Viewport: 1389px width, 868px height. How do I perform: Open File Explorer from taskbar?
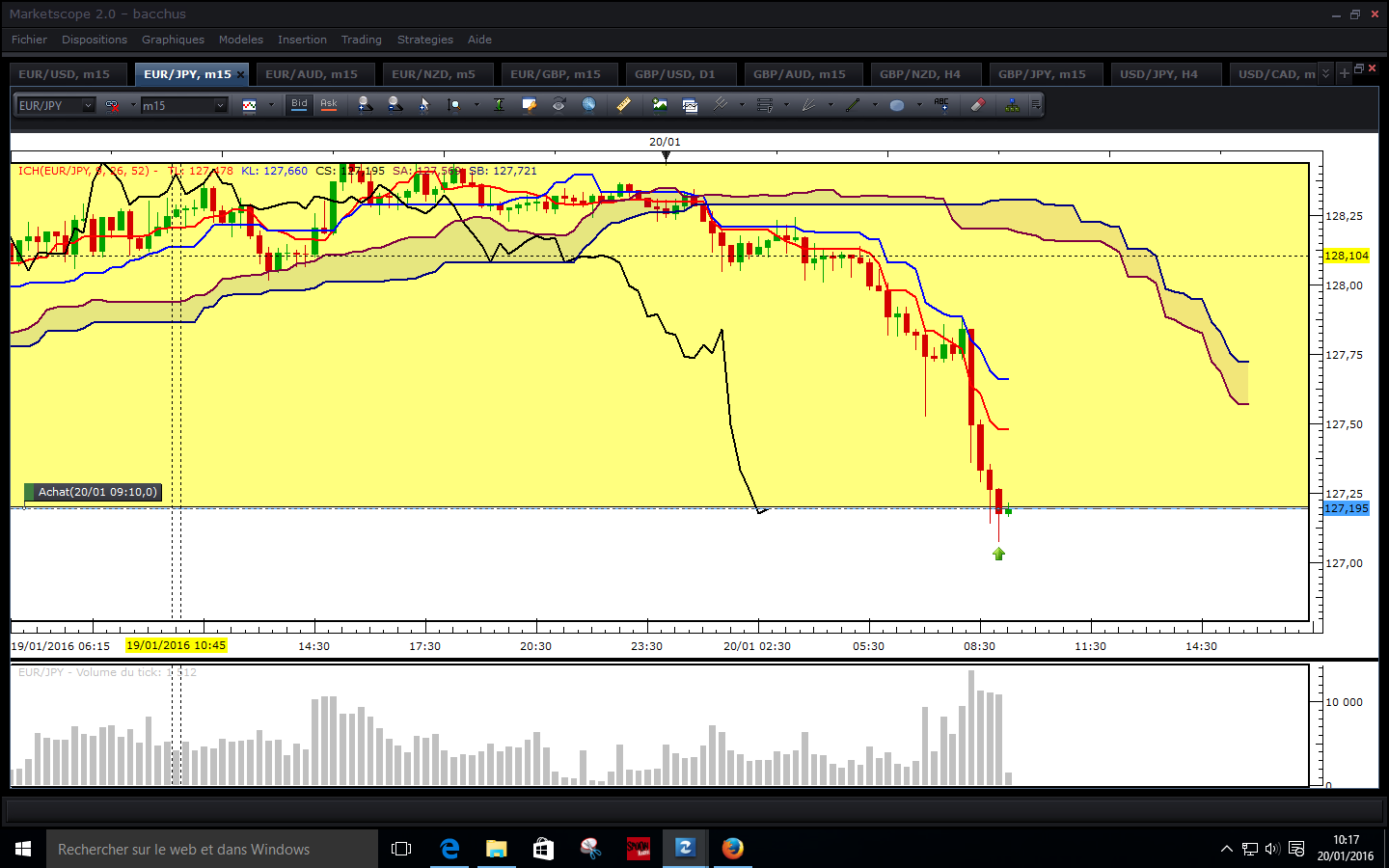[496, 849]
